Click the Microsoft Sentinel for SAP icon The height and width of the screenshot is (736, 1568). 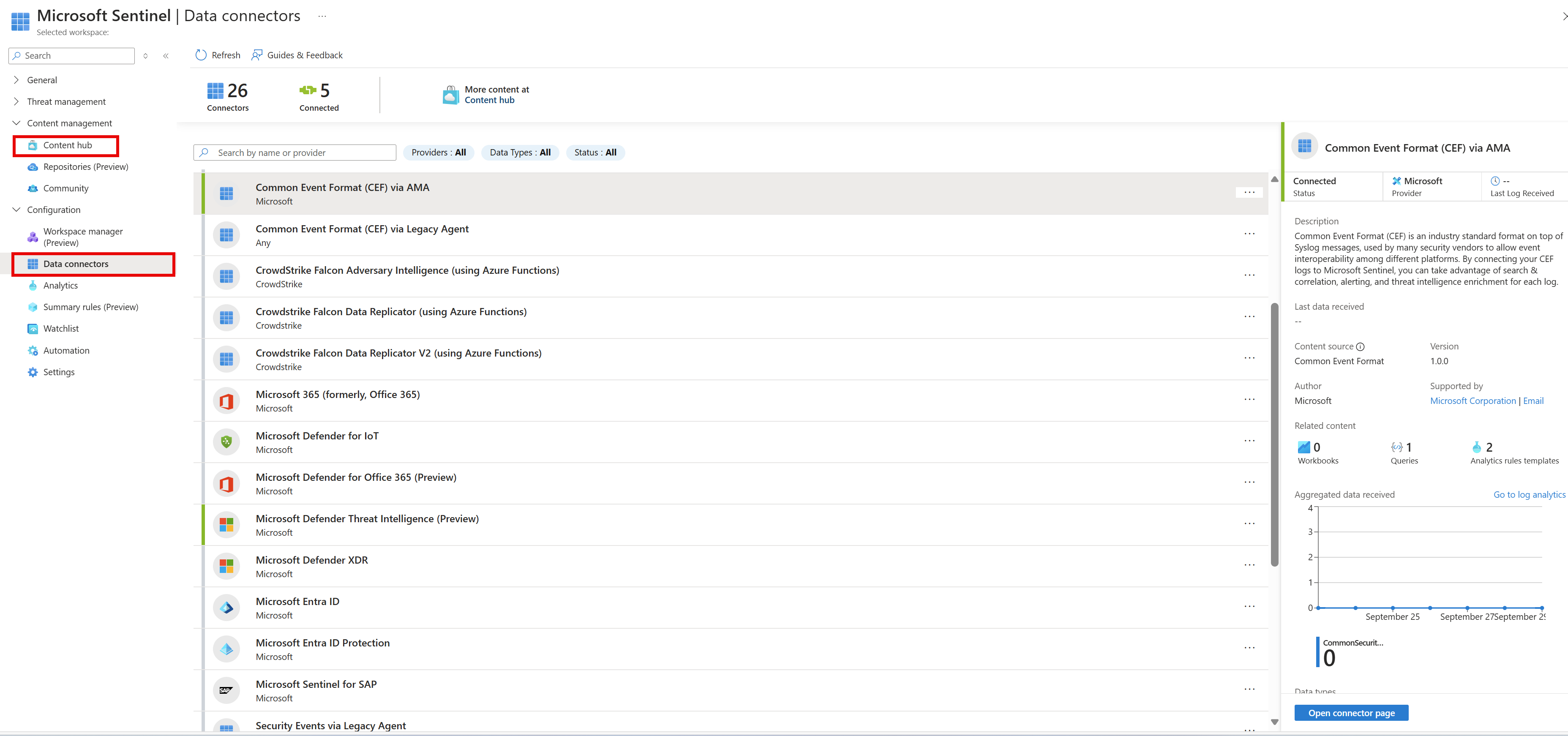[226, 690]
